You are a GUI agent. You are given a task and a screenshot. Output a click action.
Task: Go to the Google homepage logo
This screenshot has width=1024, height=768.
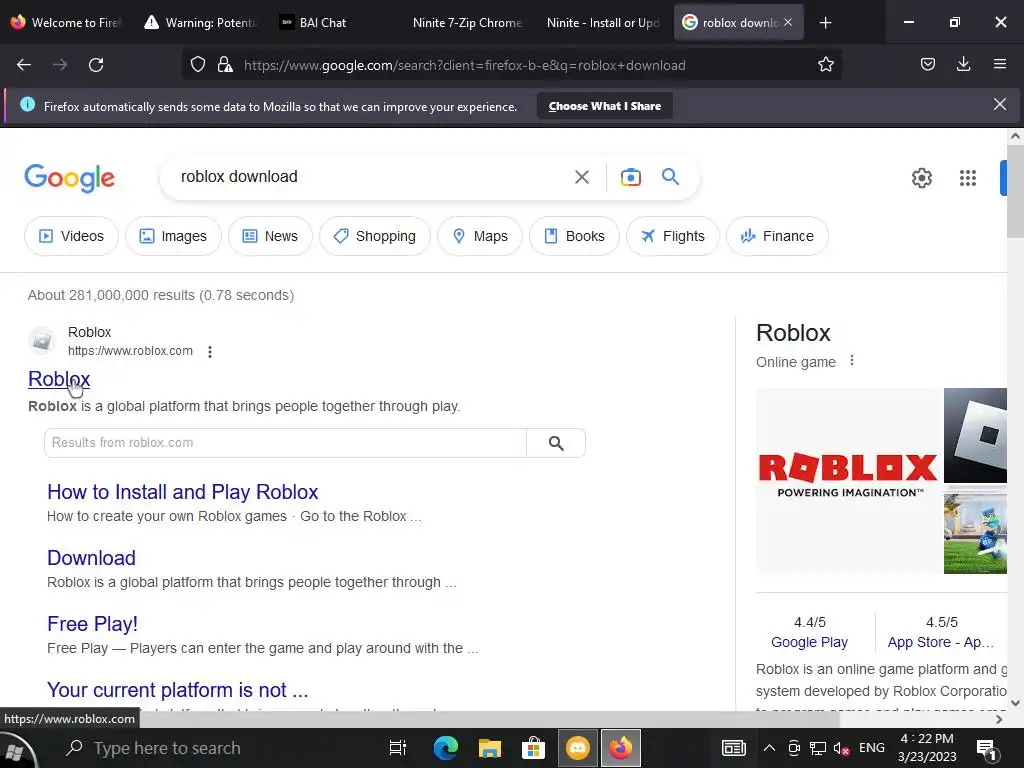[69, 178]
